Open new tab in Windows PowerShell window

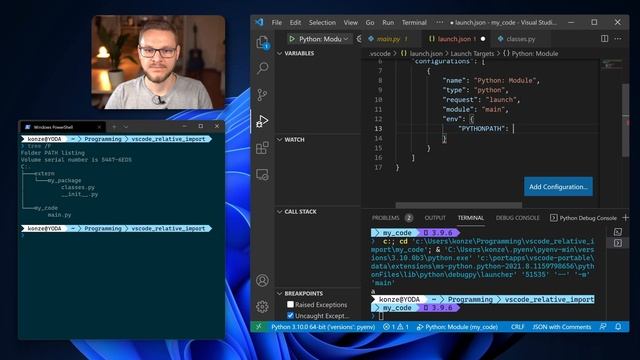click(x=114, y=127)
